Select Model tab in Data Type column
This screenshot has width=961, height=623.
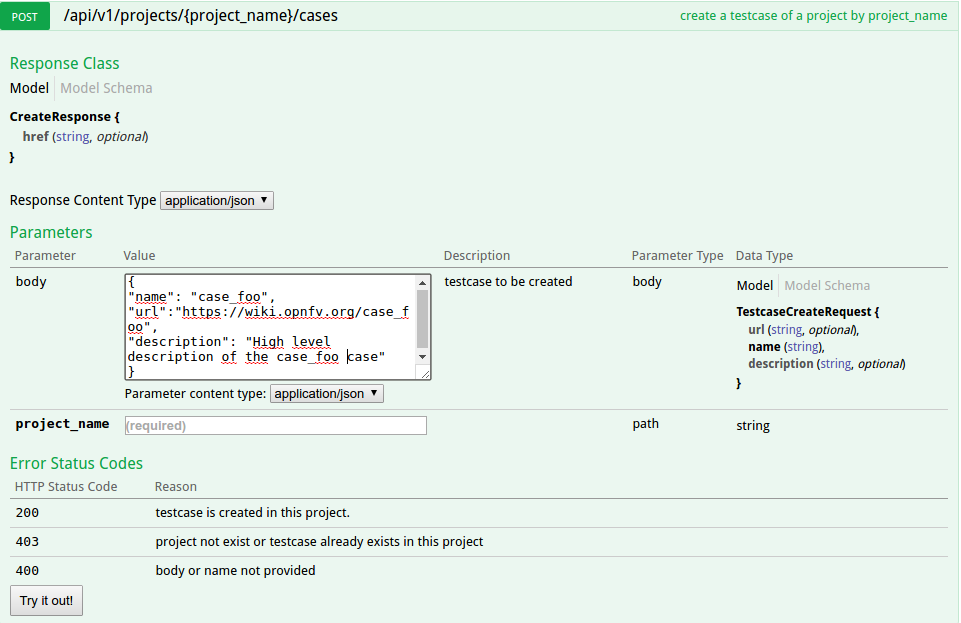(755, 285)
